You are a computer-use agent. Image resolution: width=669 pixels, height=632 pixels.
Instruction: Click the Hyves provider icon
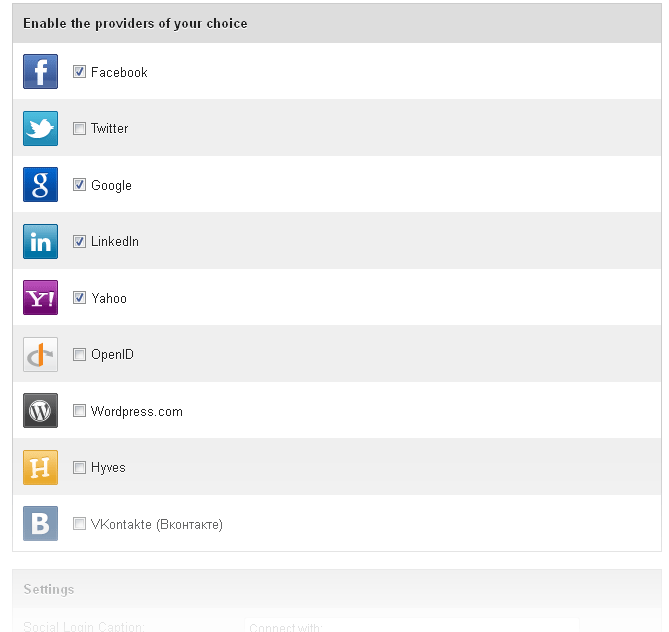pos(40,467)
